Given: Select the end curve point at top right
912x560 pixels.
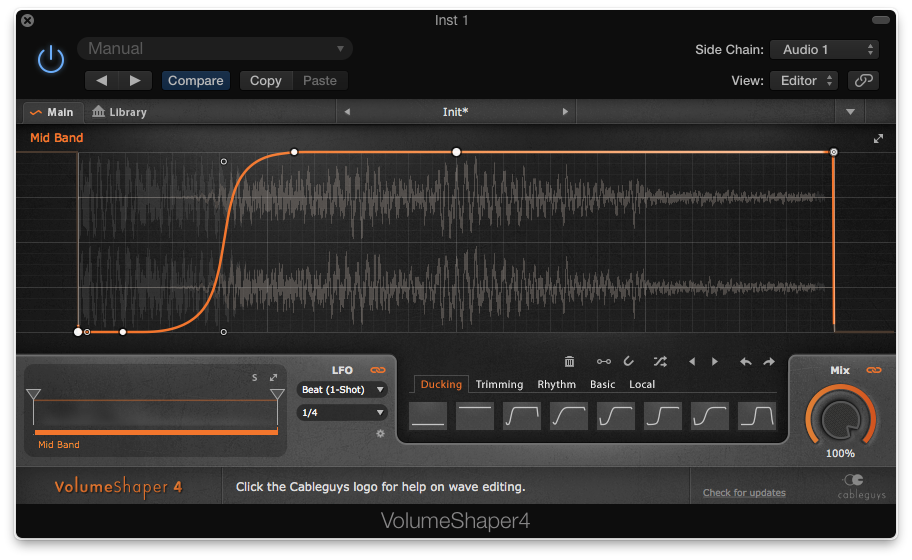Looking at the screenshot, I should [x=833, y=152].
